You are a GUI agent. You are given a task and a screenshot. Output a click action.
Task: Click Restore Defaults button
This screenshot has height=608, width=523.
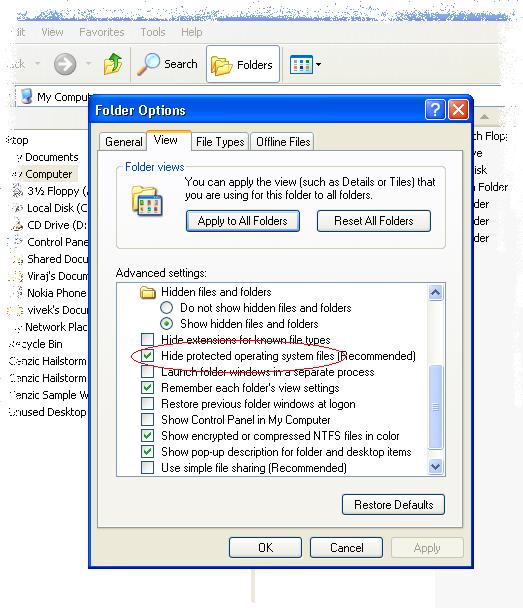pyautogui.click(x=393, y=504)
